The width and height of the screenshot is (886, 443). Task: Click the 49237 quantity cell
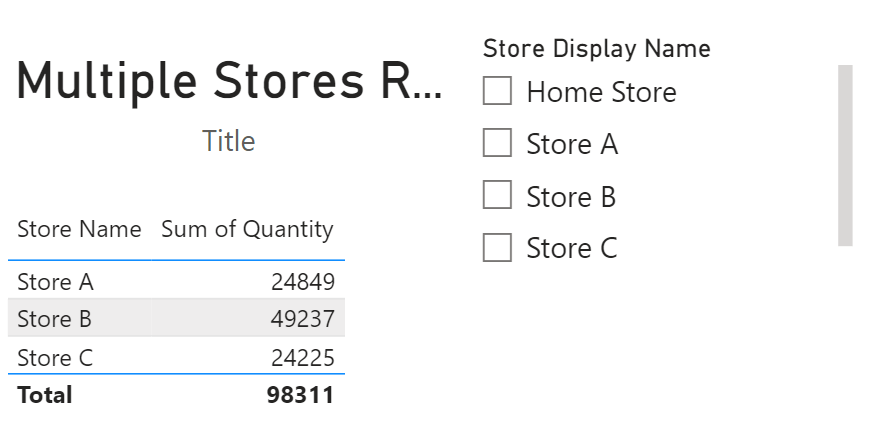click(302, 320)
